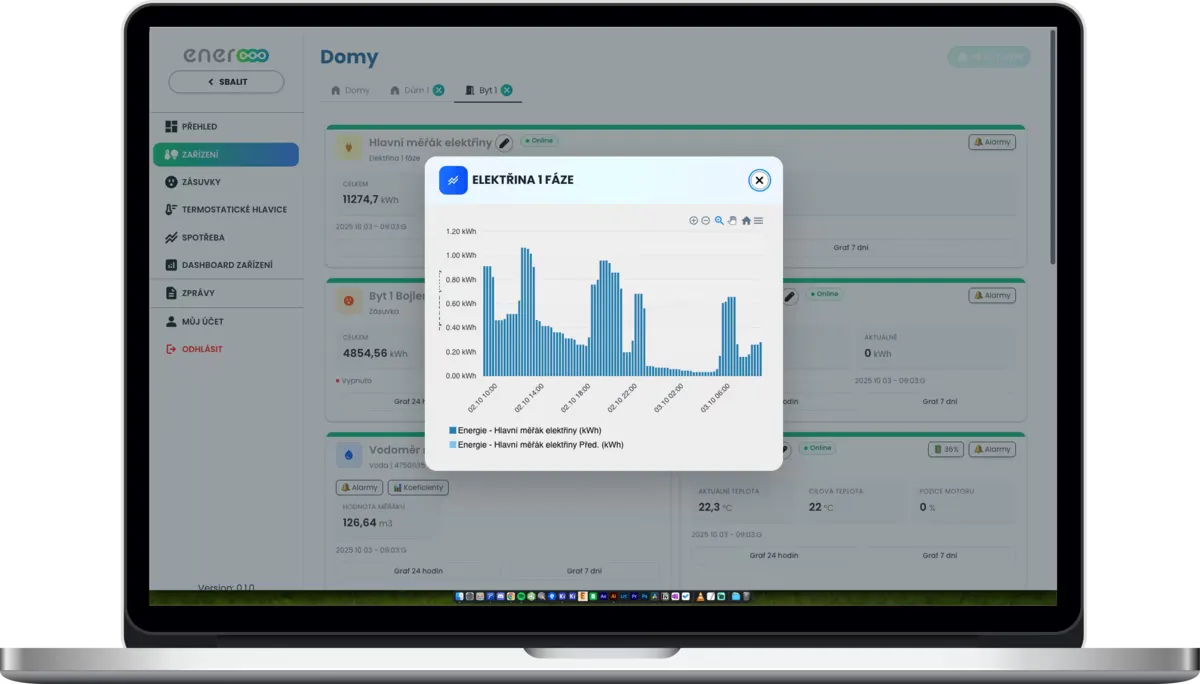Click the MŮJ ÚČET person icon

pyautogui.click(x=171, y=322)
